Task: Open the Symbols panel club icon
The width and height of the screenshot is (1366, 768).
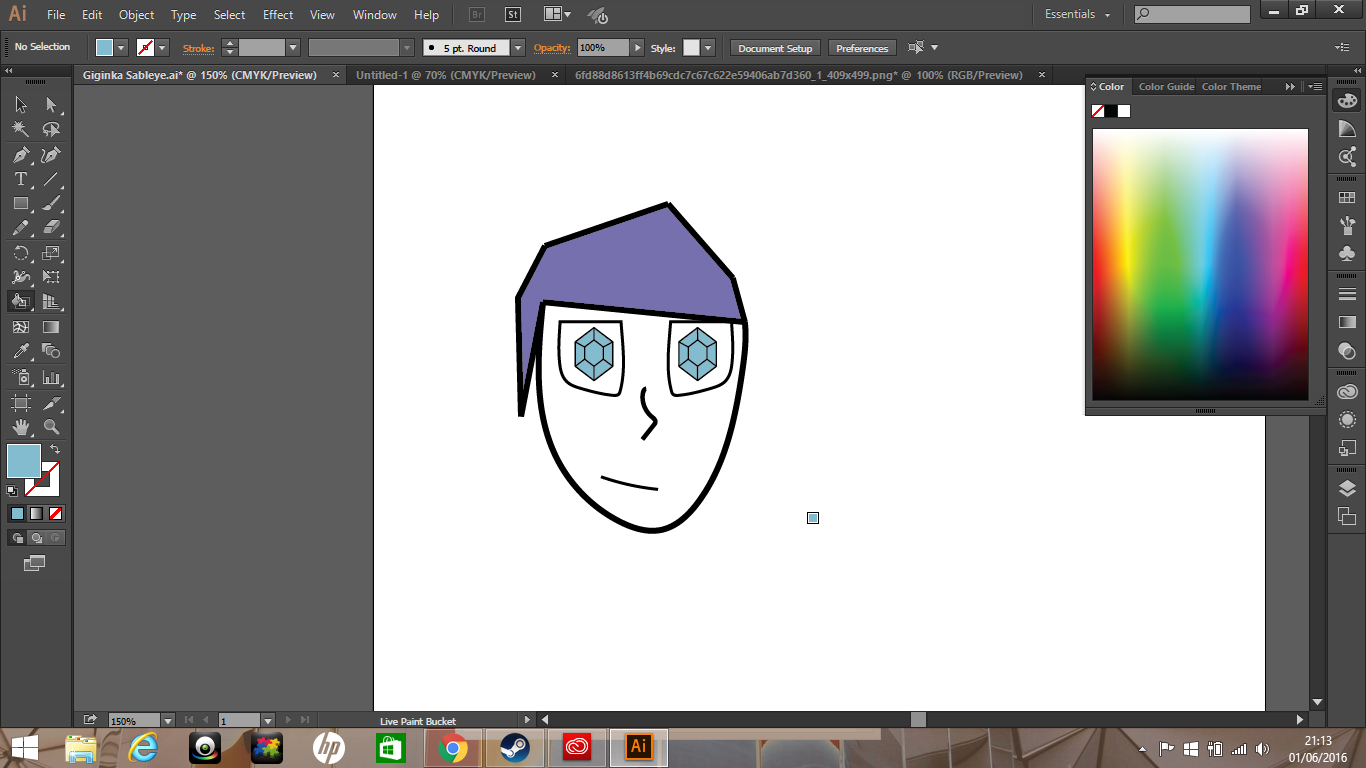Action: point(1347,254)
